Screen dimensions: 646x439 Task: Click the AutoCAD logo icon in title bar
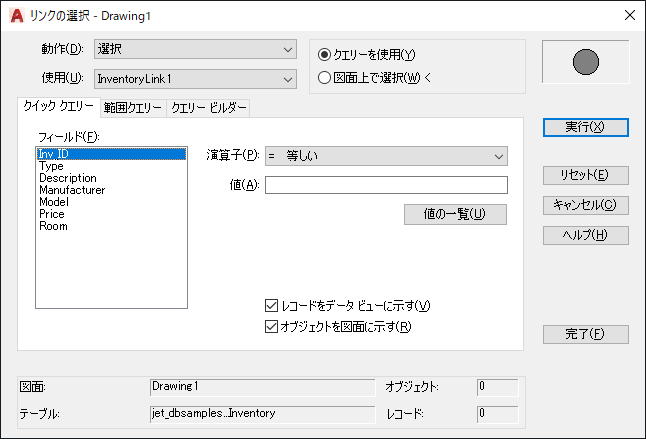16,16
